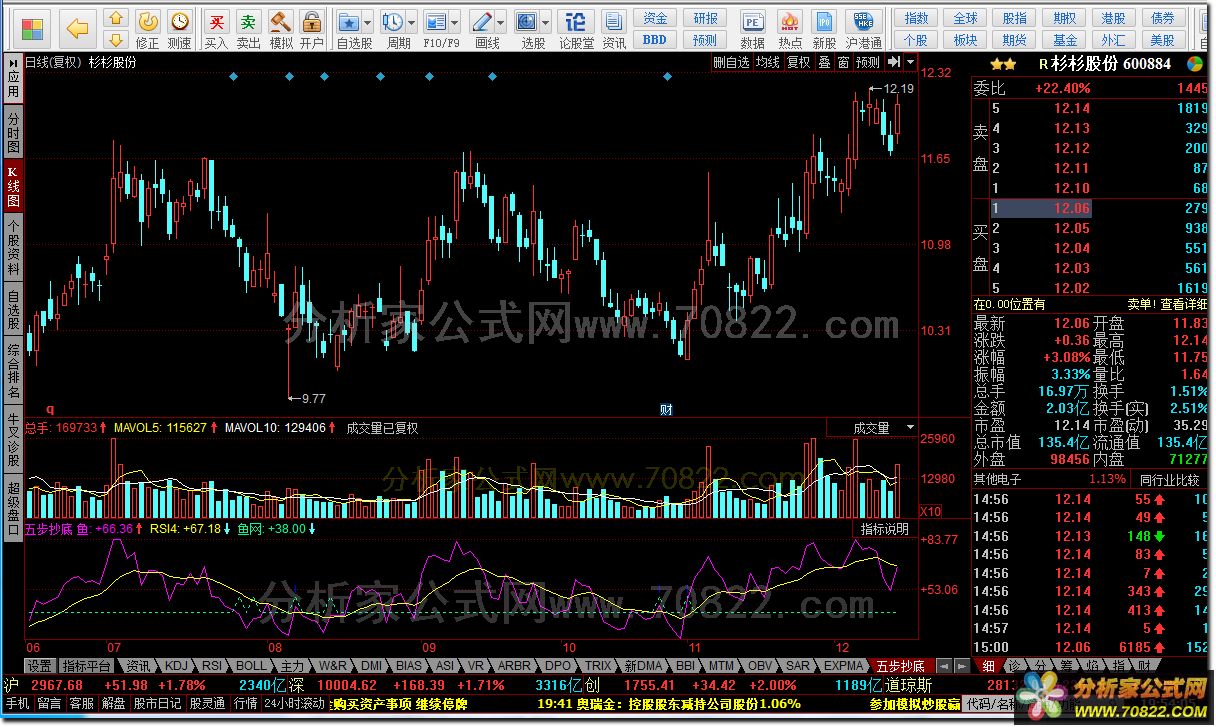The image size is (1216, 727).
Task: Switch to the 分时图 side tab
Action: pyautogui.click(x=13, y=130)
